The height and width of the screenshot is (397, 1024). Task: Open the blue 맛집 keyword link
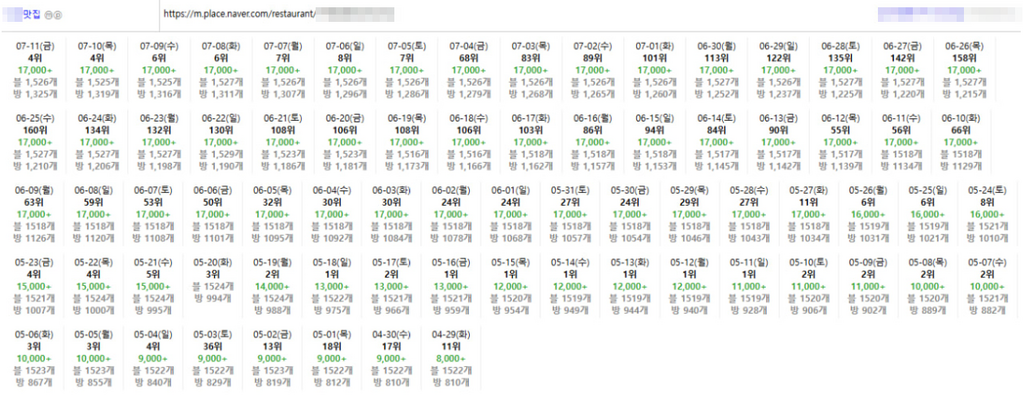[22, 13]
